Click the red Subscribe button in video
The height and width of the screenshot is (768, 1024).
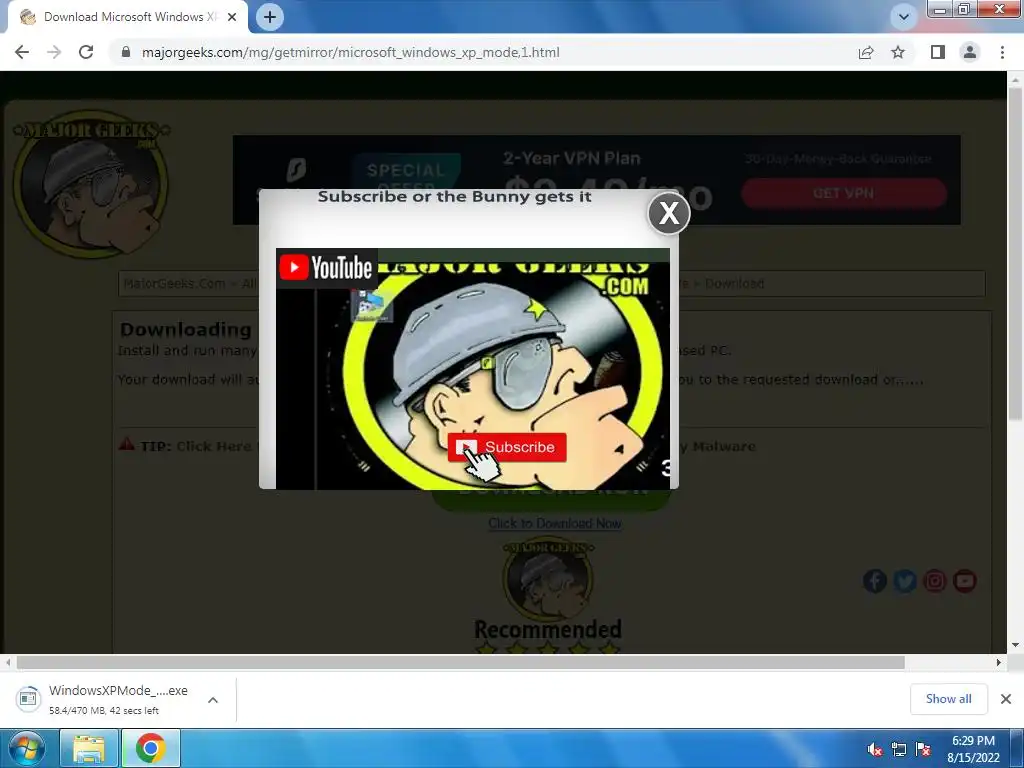(507, 447)
